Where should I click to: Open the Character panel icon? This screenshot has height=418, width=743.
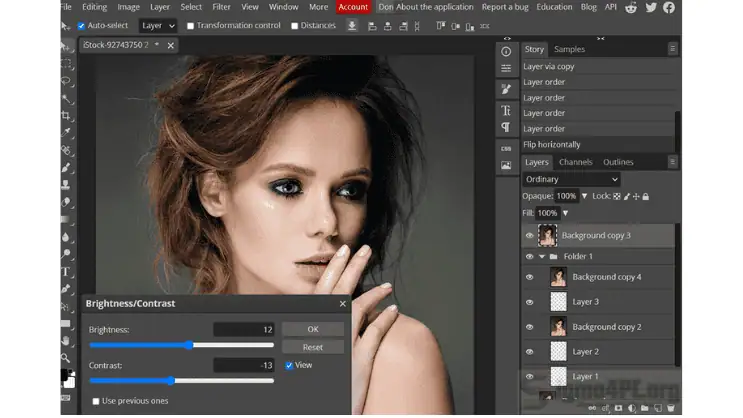506,110
